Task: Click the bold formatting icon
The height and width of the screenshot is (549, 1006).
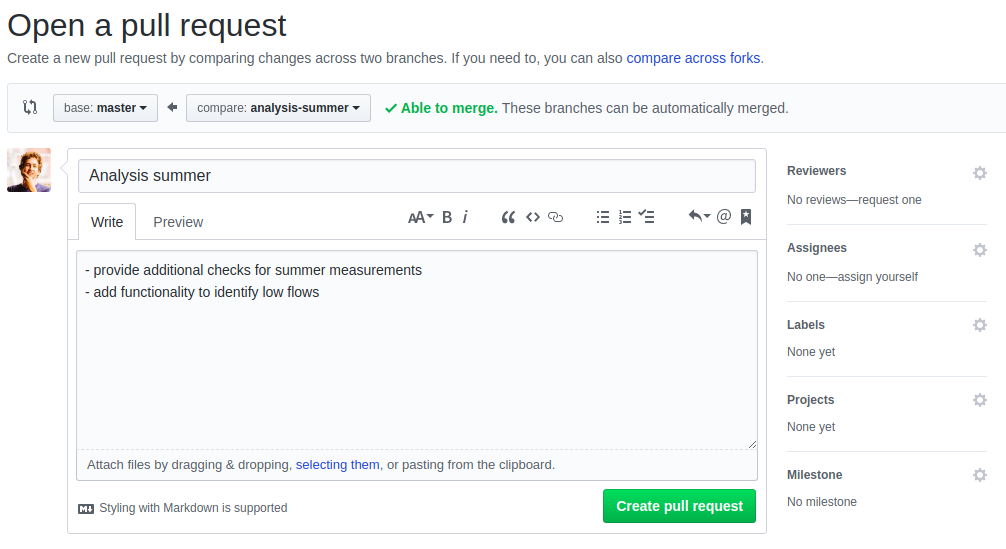Action: [x=447, y=217]
